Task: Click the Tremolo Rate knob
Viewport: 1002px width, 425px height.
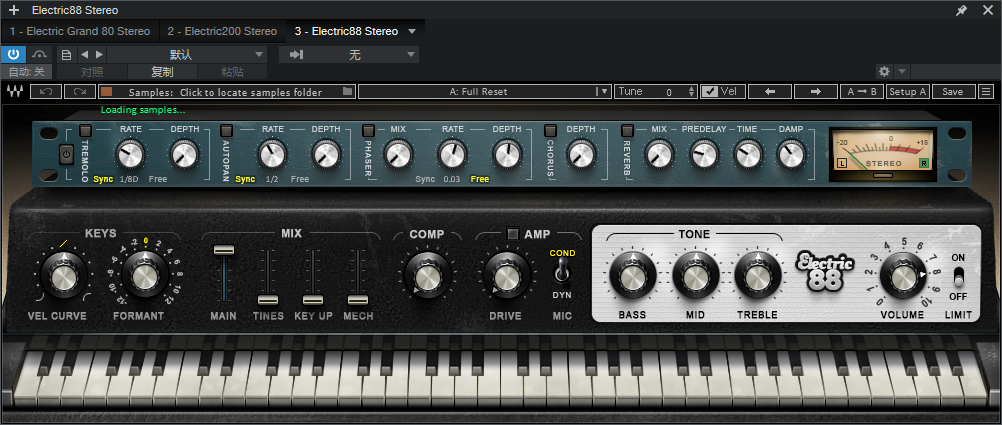Action: pos(130,154)
